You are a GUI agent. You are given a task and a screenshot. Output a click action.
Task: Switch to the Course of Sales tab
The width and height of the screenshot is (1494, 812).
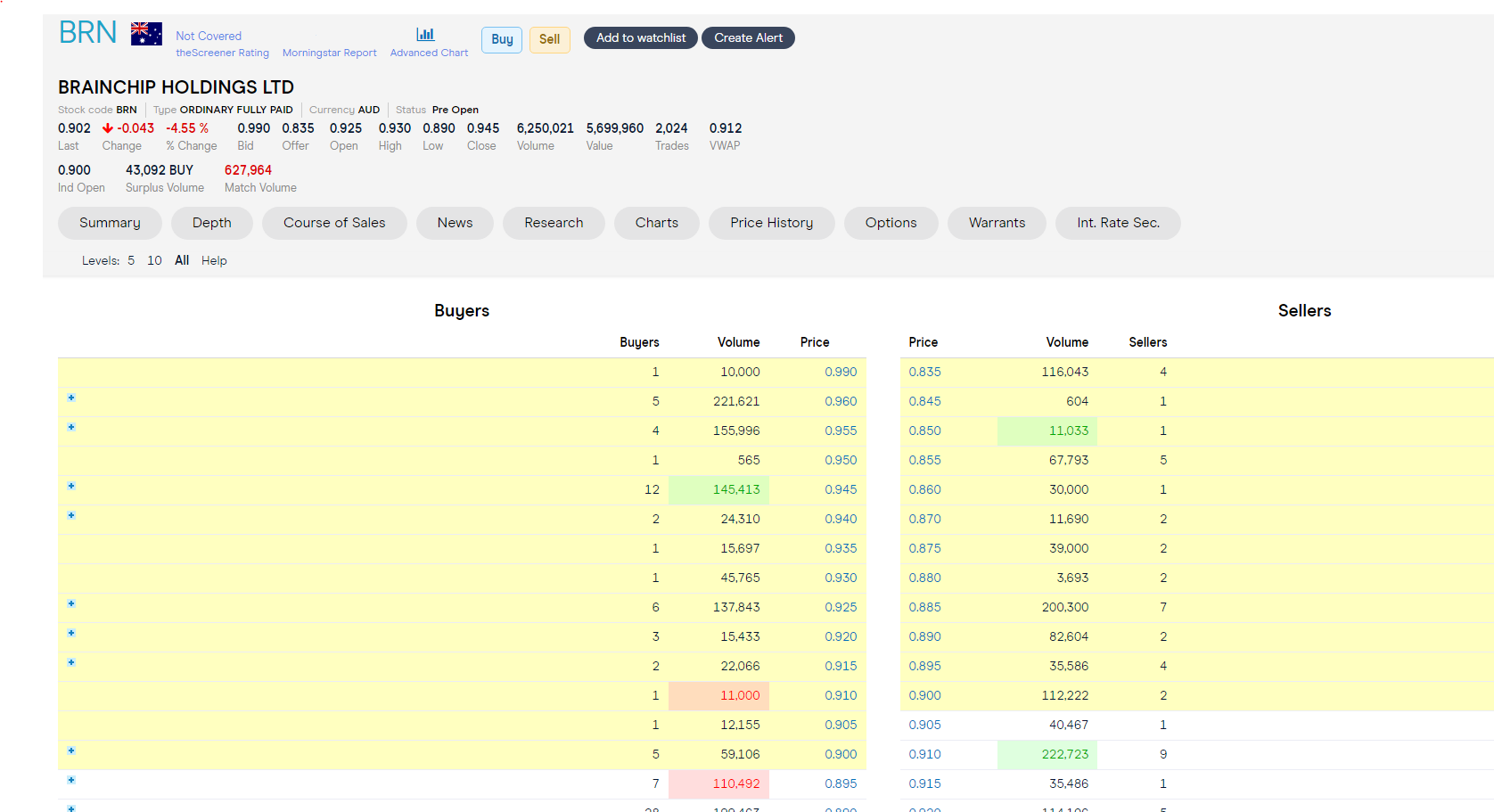334,223
